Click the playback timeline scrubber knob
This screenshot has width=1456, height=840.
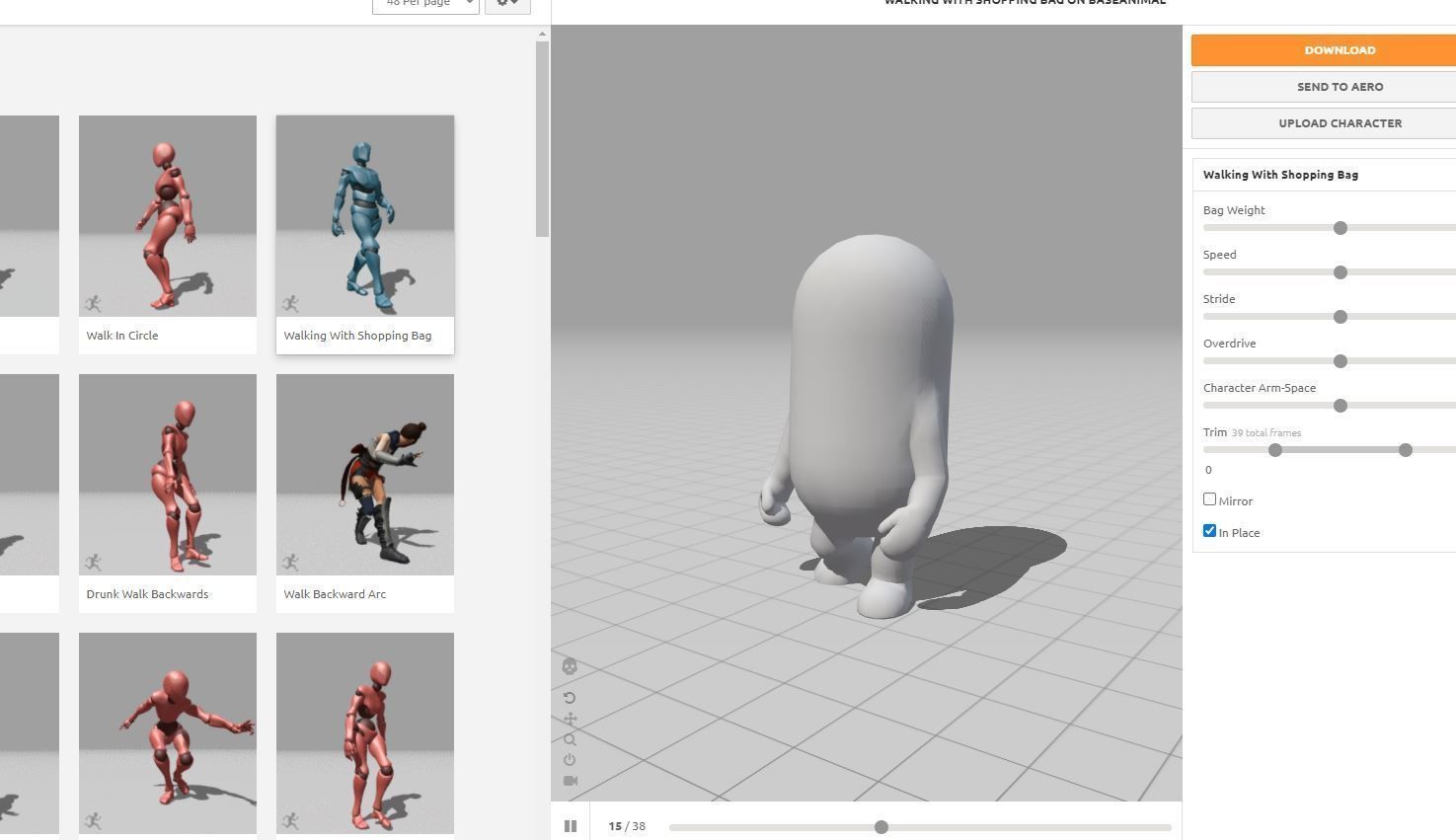tap(881, 827)
